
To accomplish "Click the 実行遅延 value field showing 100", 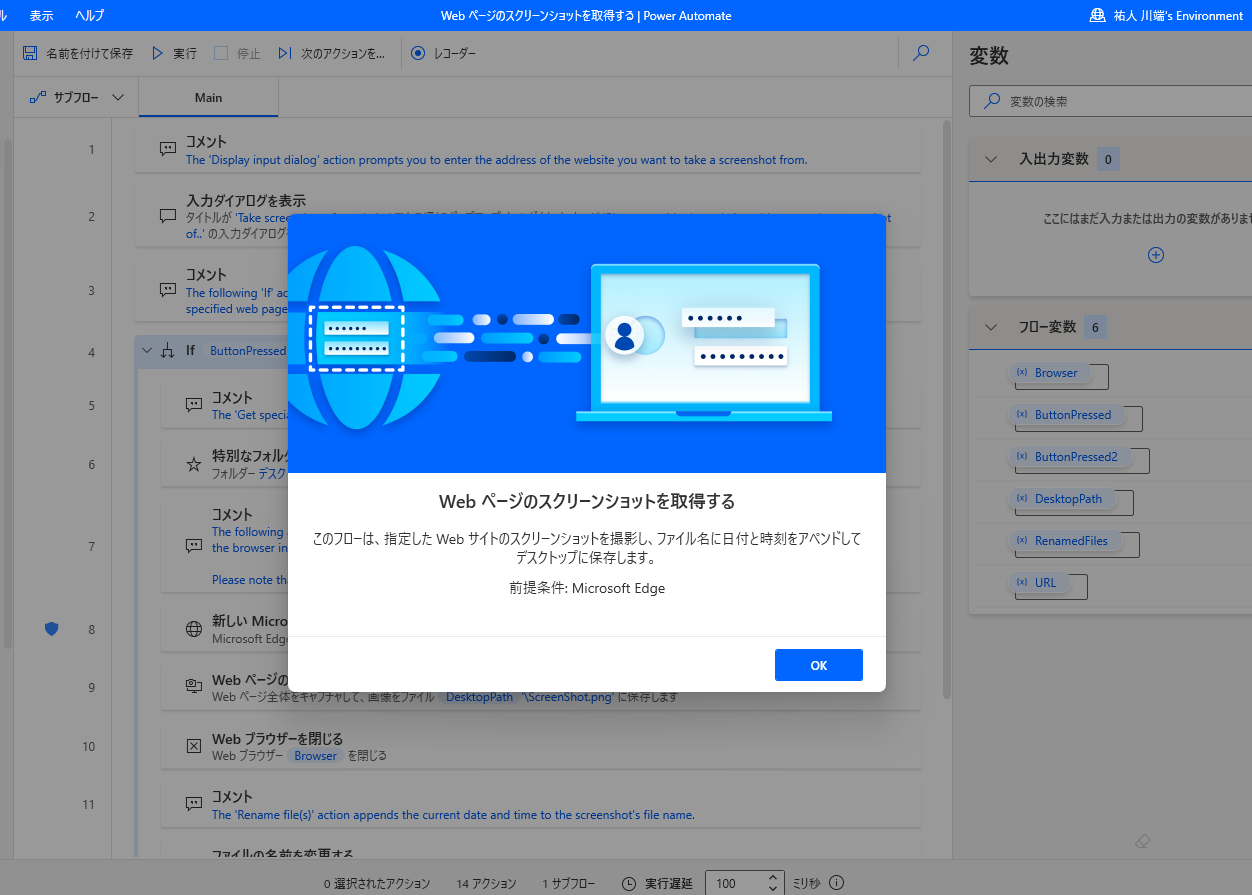I will 736,883.
